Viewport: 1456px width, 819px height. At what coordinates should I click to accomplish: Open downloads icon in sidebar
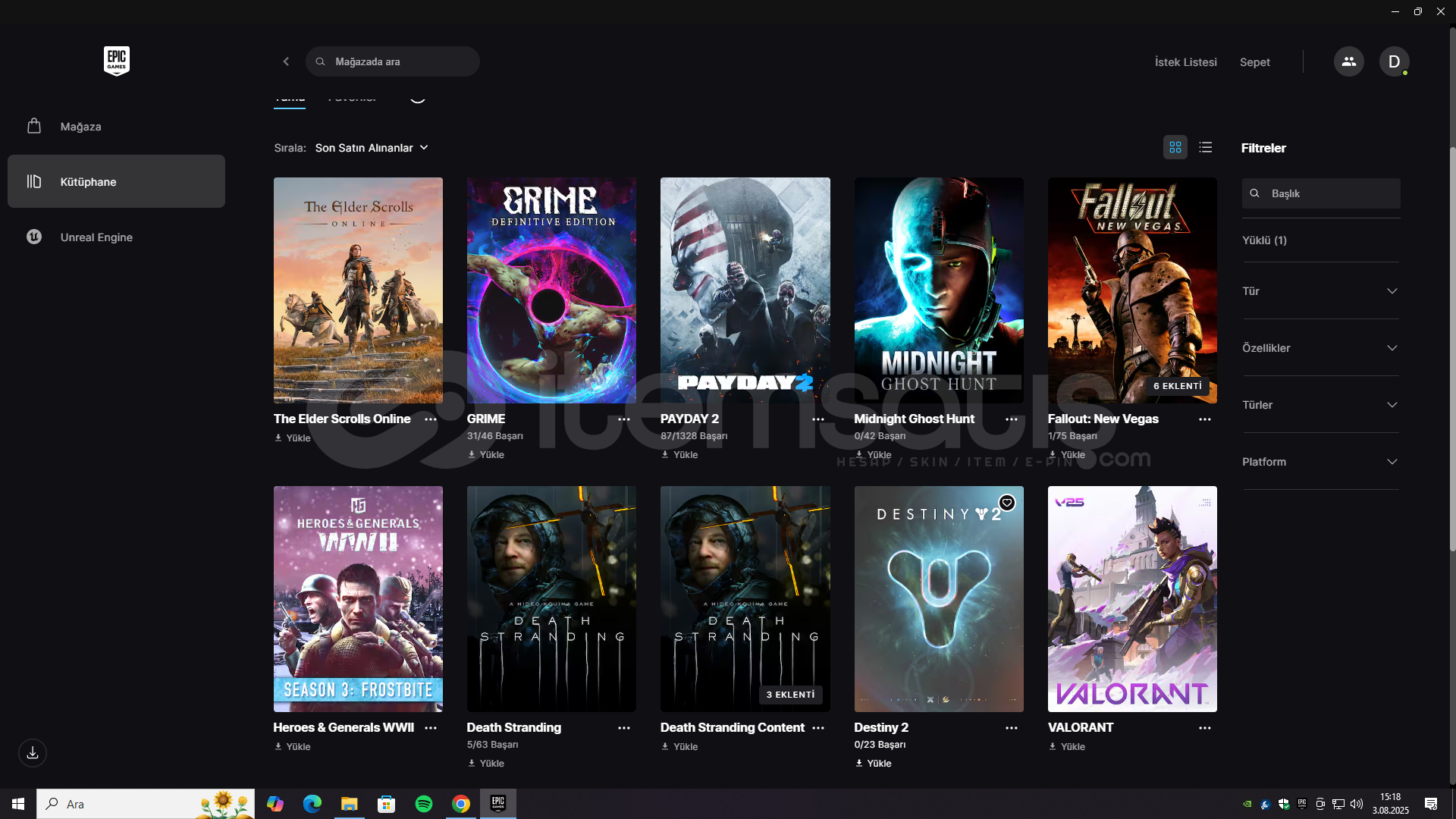[33, 753]
